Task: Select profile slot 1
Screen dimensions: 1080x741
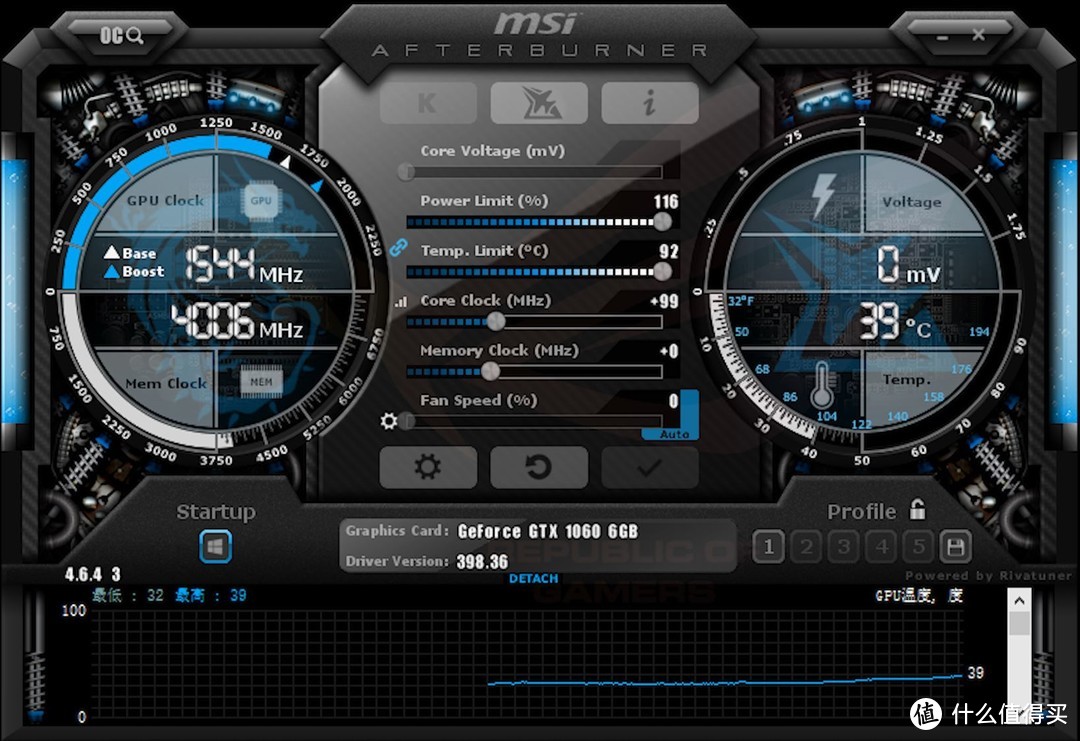Action: (x=768, y=547)
